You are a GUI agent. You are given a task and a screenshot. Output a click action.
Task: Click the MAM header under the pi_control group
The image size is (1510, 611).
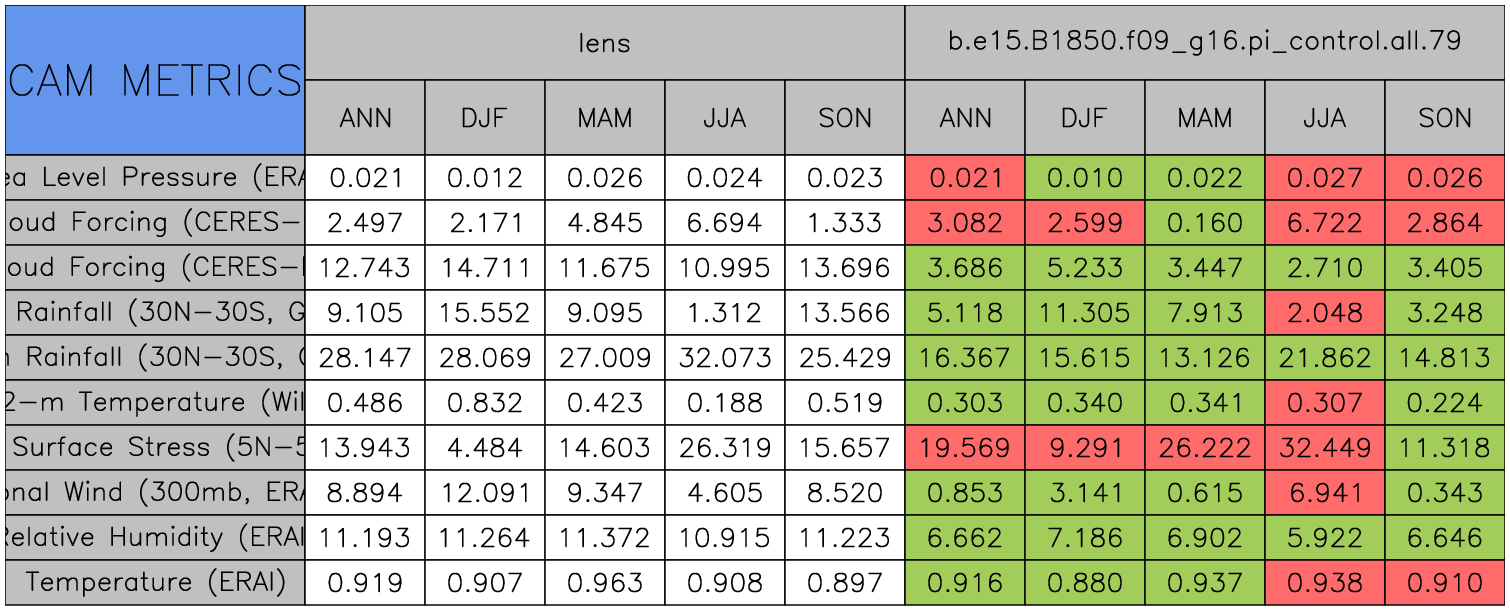(1204, 118)
